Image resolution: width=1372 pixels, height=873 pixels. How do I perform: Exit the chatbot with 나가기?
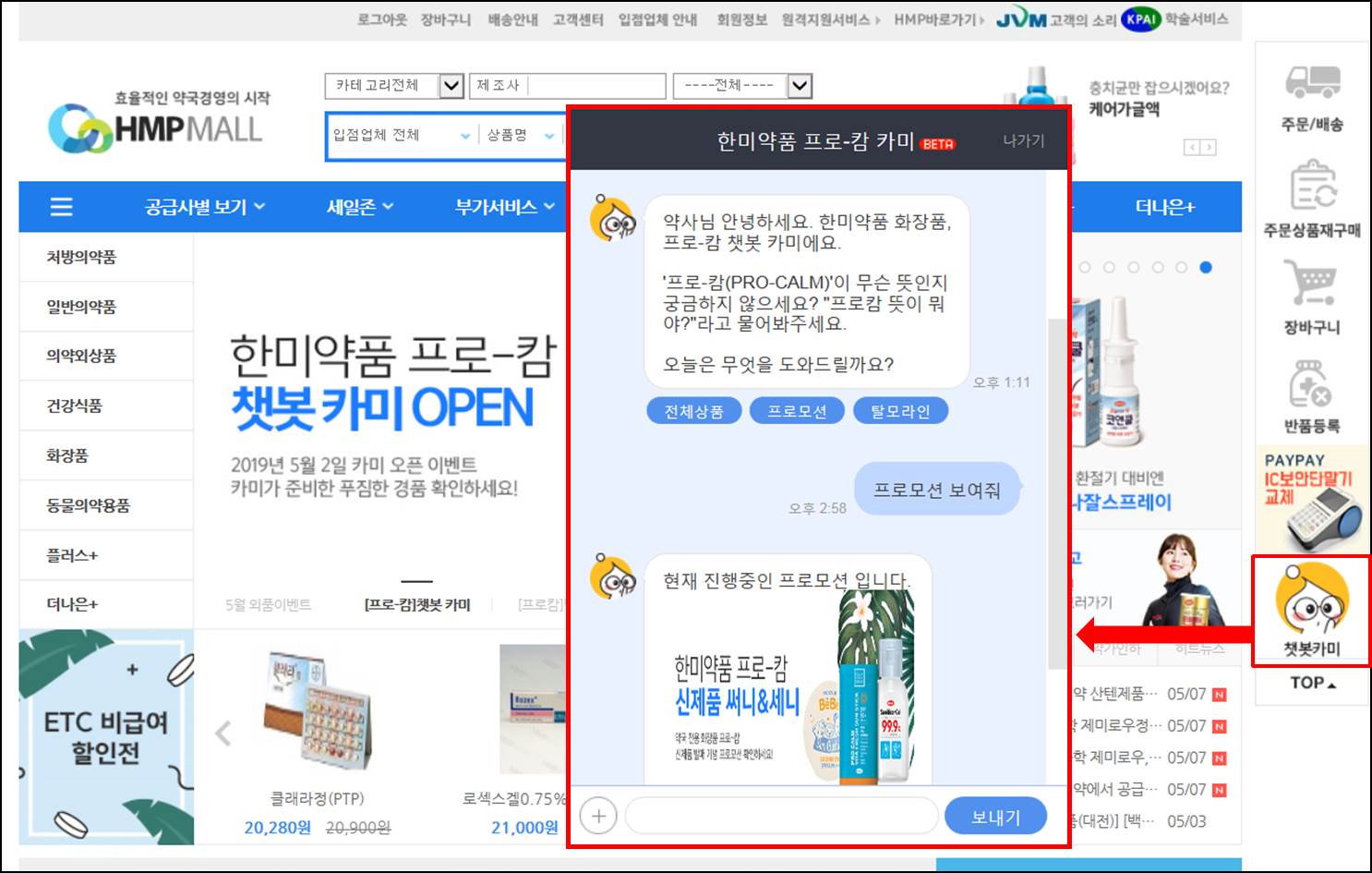tap(1024, 140)
